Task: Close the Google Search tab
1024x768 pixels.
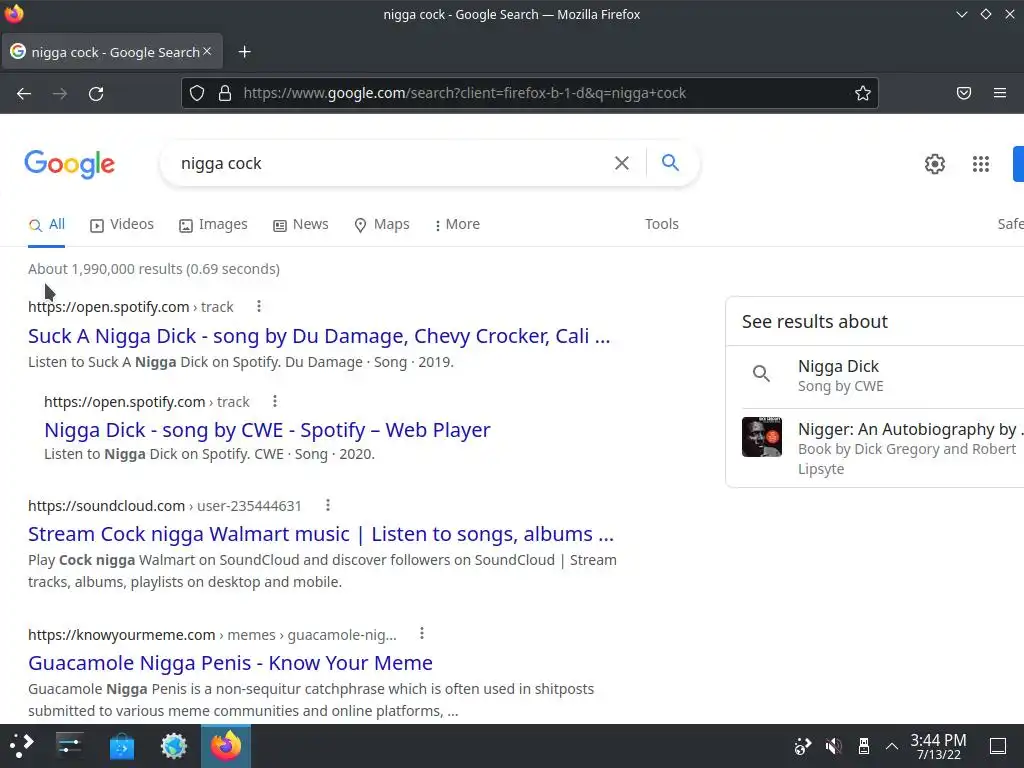Action: [207, 51]
